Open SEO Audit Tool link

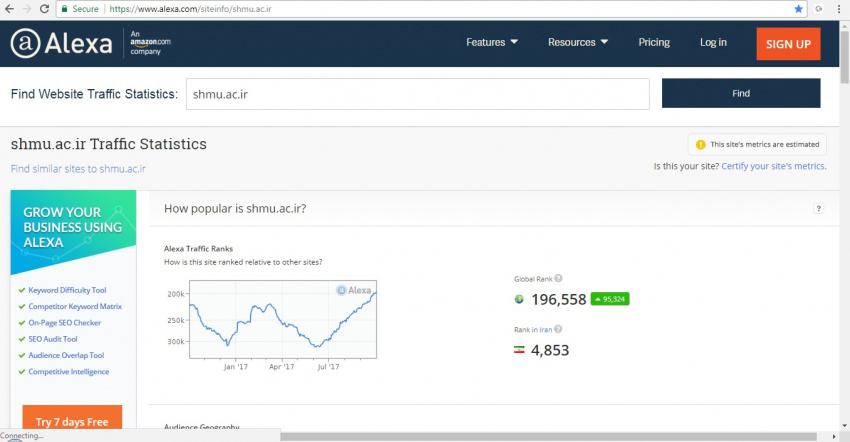(x=53, y=339)
